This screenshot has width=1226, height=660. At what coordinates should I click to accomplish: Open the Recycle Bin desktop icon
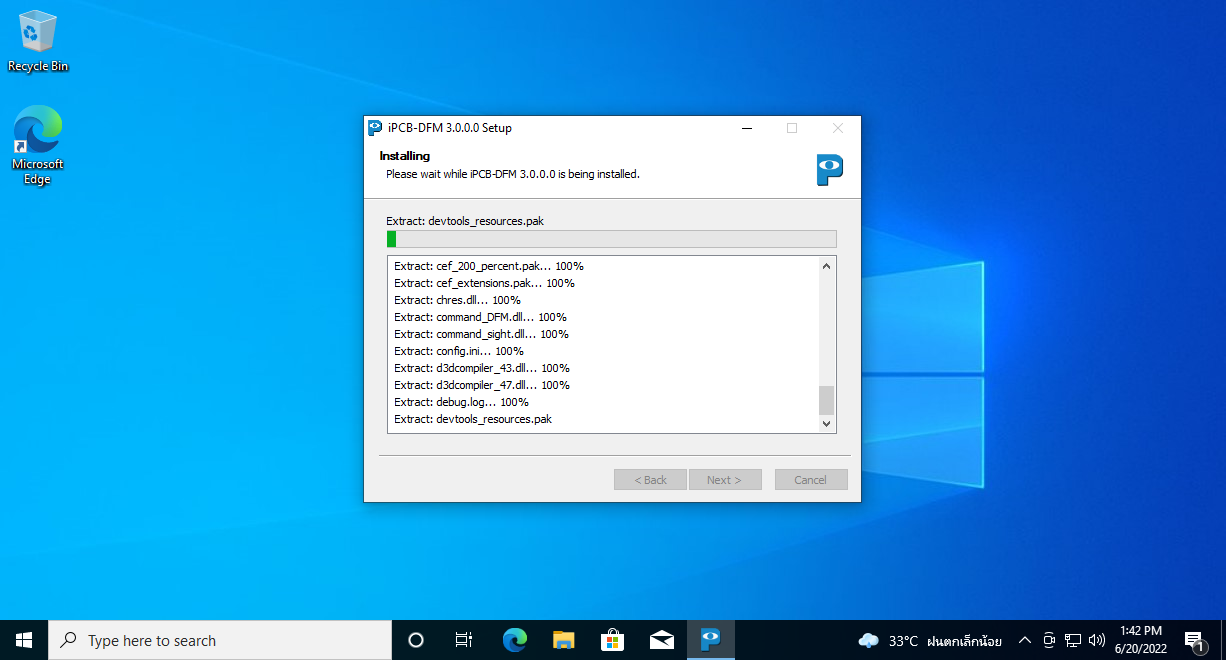[x=38, y=41]
